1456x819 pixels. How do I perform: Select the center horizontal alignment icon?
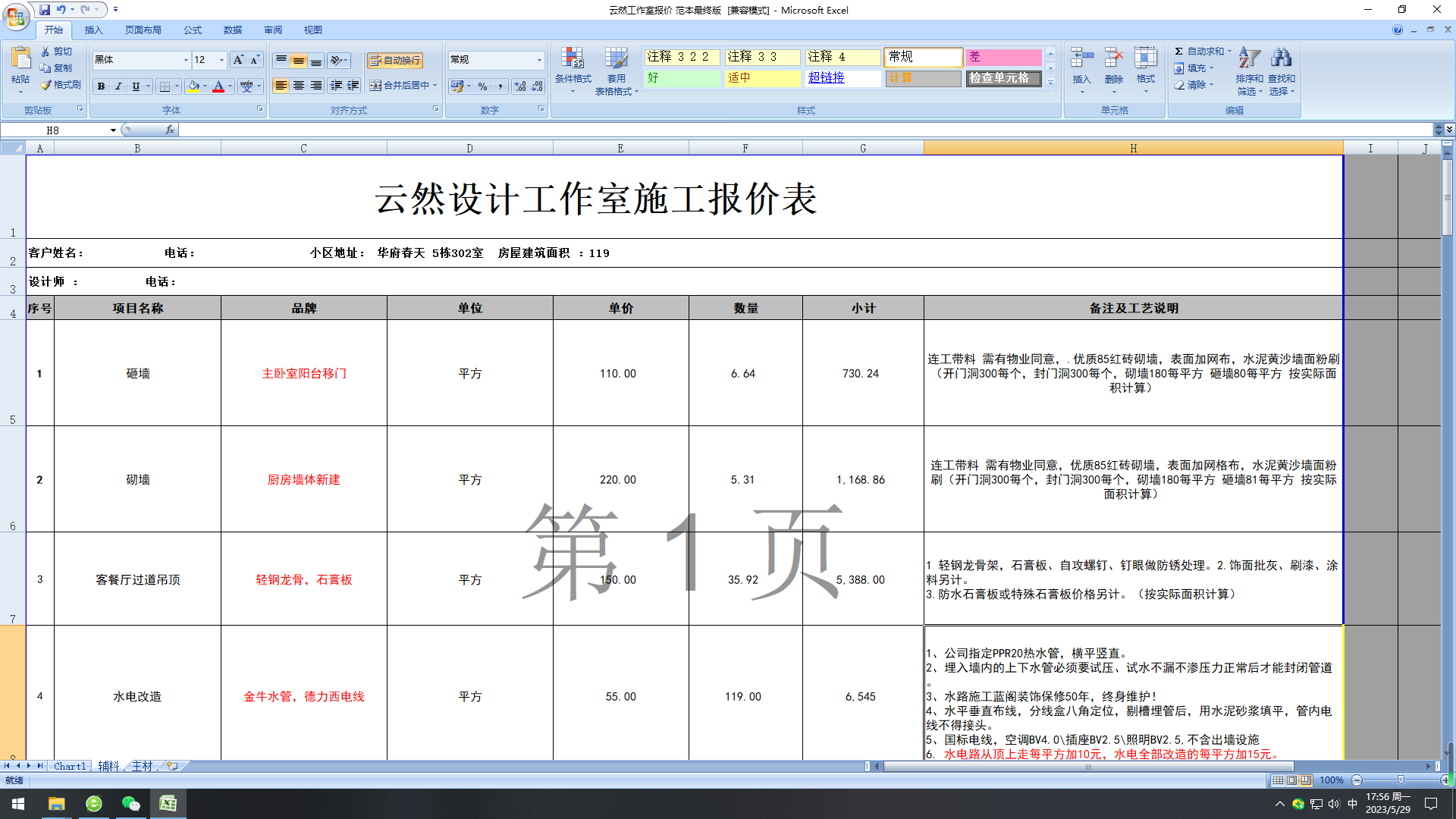pyautogui.click(x=299, y=86)
